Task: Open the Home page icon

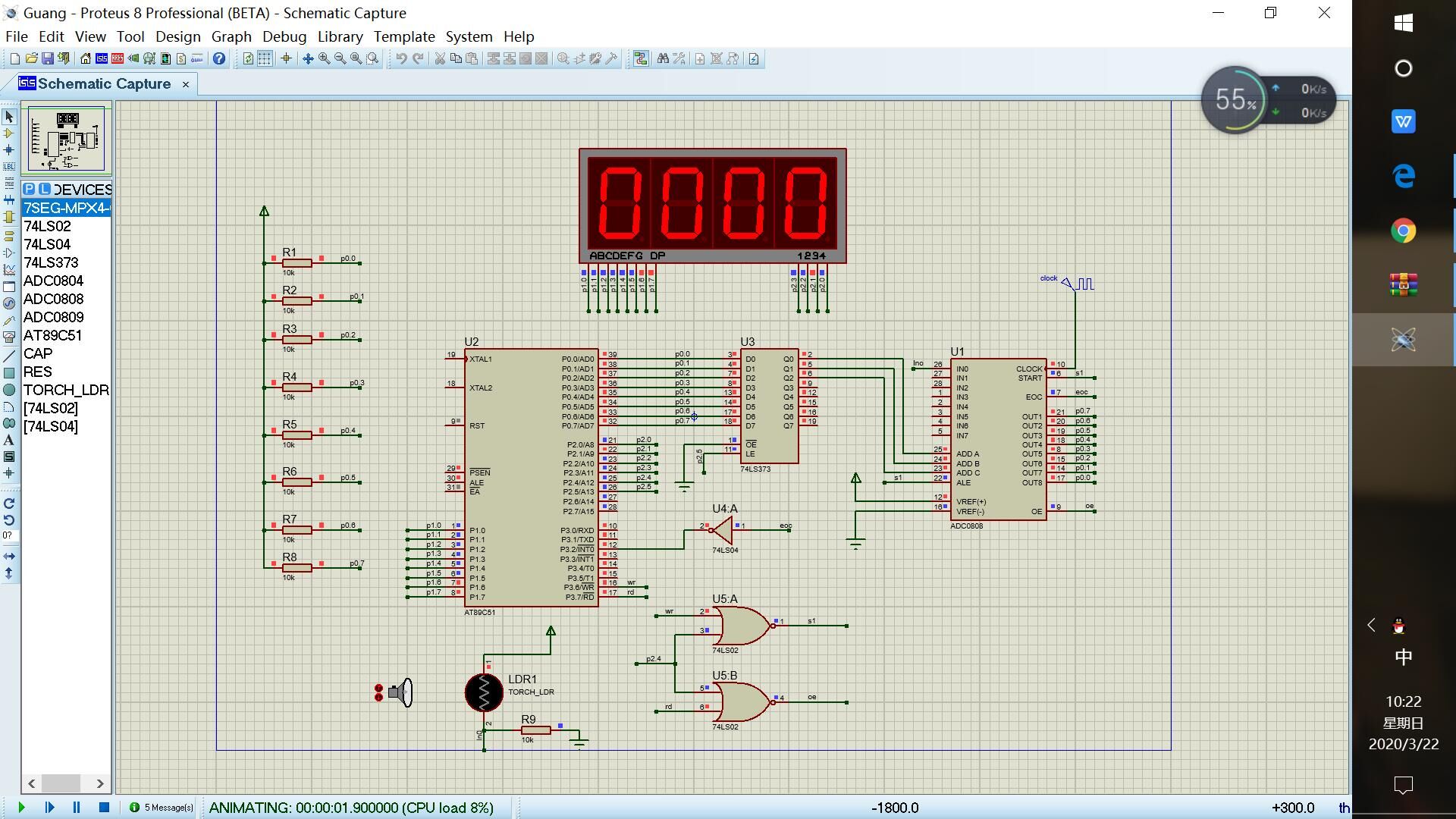Action: [x=85, y=58]
